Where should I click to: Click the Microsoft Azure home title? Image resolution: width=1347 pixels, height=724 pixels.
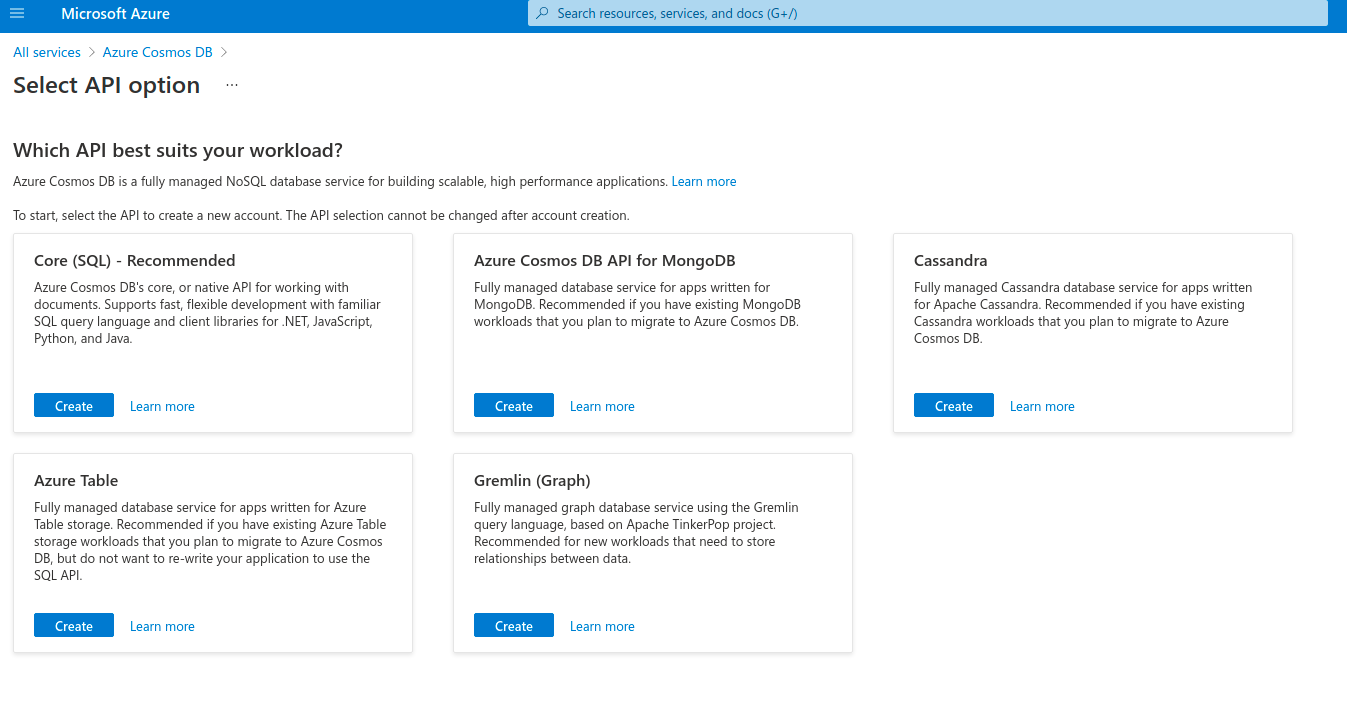point(115,14)
